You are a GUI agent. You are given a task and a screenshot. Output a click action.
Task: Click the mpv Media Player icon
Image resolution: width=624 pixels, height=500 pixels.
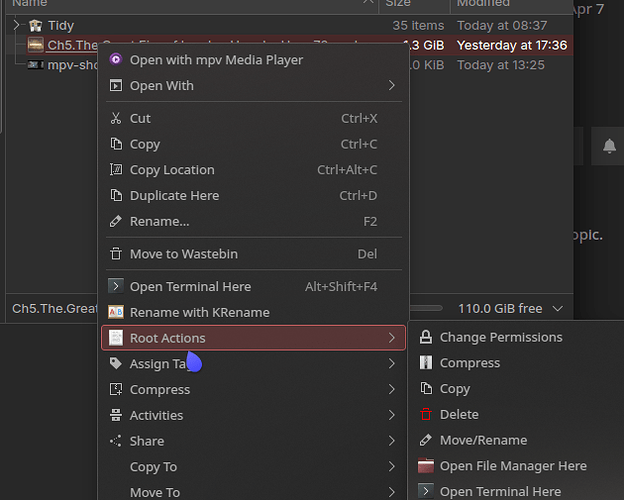[116, 60]
